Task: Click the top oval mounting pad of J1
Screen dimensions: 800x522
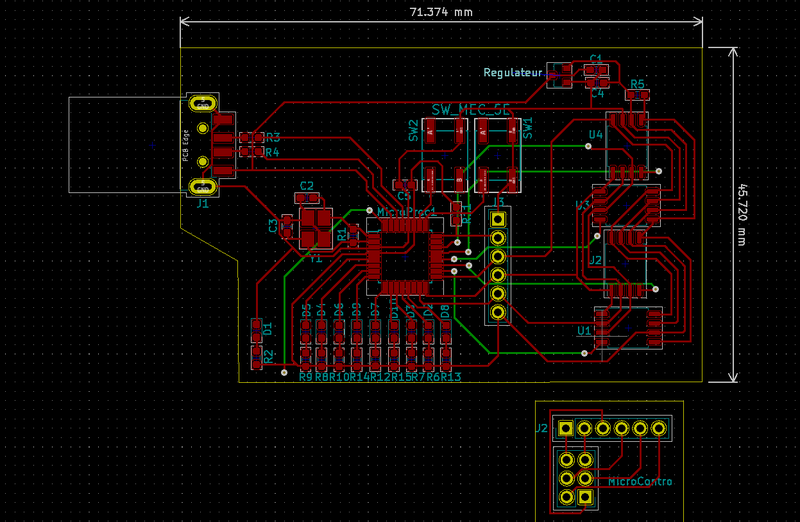Action: click(203, 104)
